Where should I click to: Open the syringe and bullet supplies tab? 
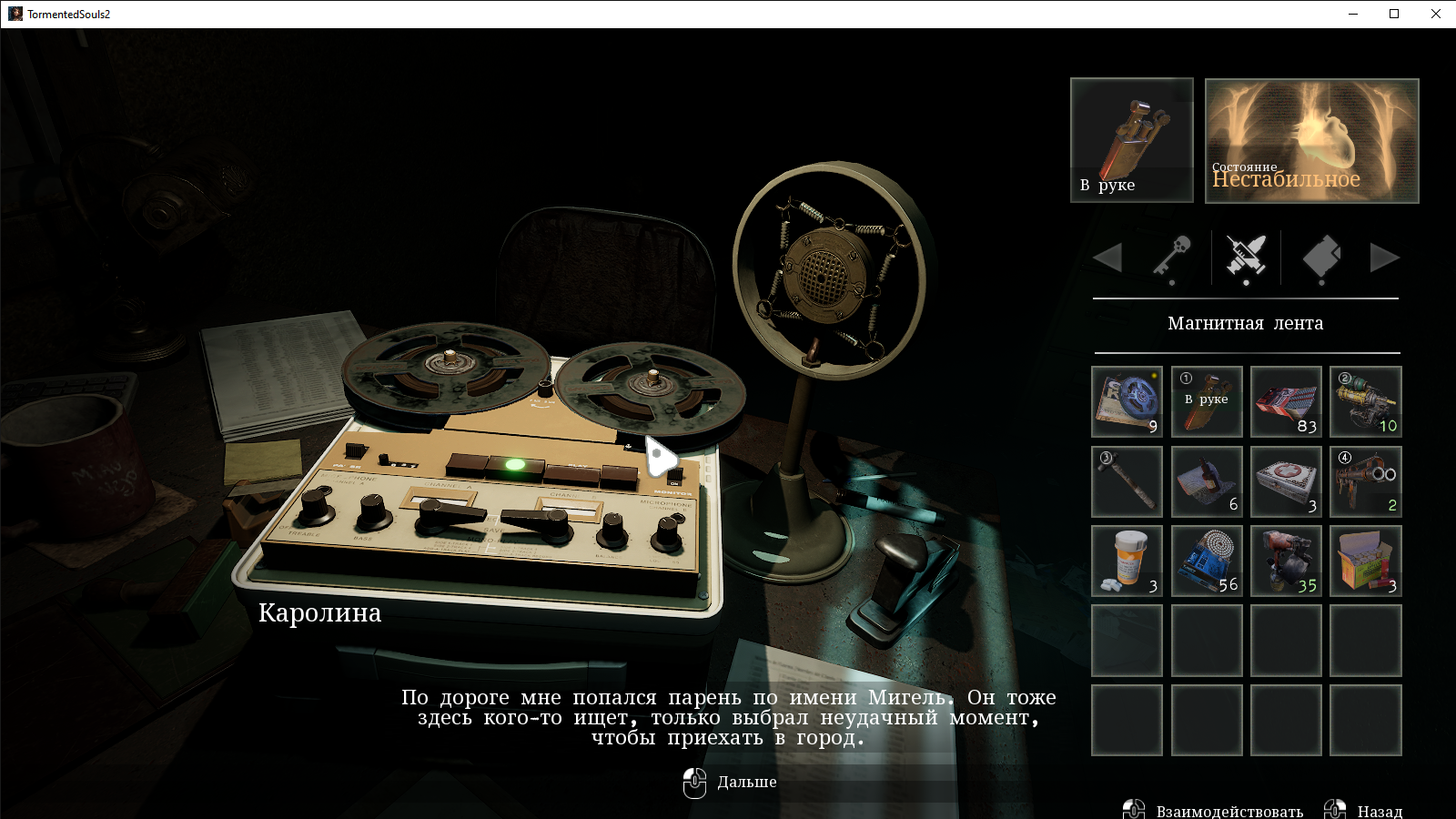(x=1246, y=257)
